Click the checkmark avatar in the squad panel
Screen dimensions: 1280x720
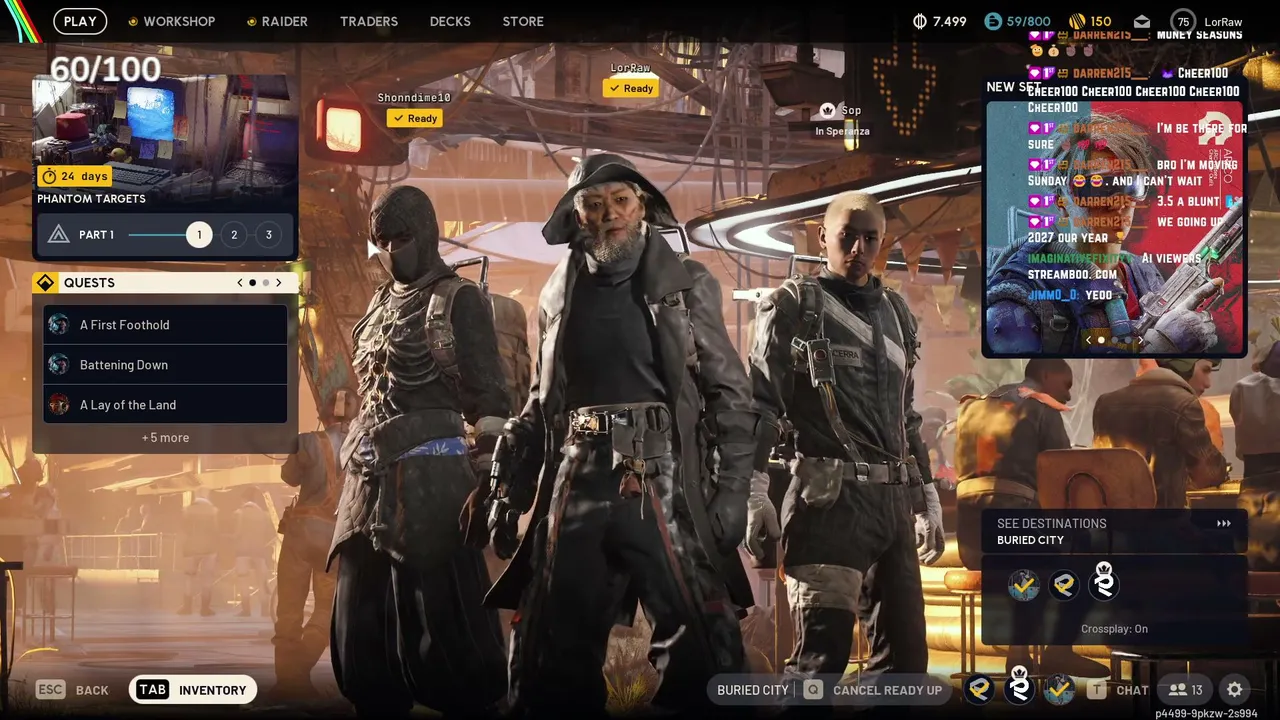point(1023,584)
